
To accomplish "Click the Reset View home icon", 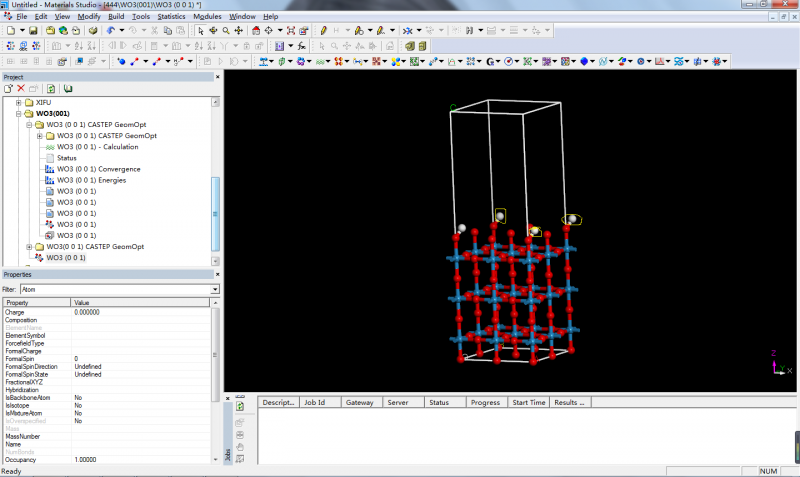I will click(254, 31).
